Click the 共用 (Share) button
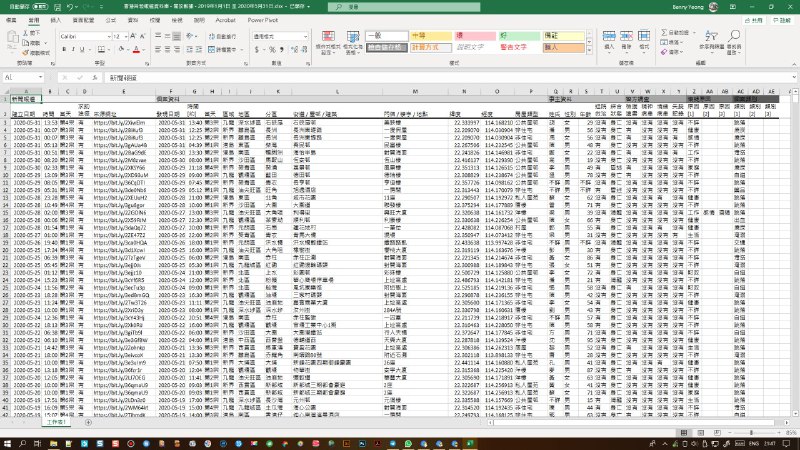This screenshot has width=800, height=450. (x=757, y=19)
